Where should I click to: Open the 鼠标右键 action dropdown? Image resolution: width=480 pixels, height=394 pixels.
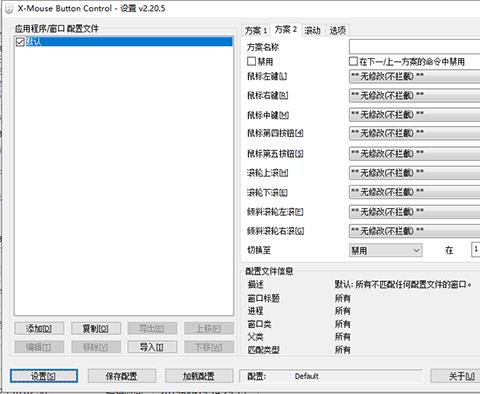(x=414, y=96)
